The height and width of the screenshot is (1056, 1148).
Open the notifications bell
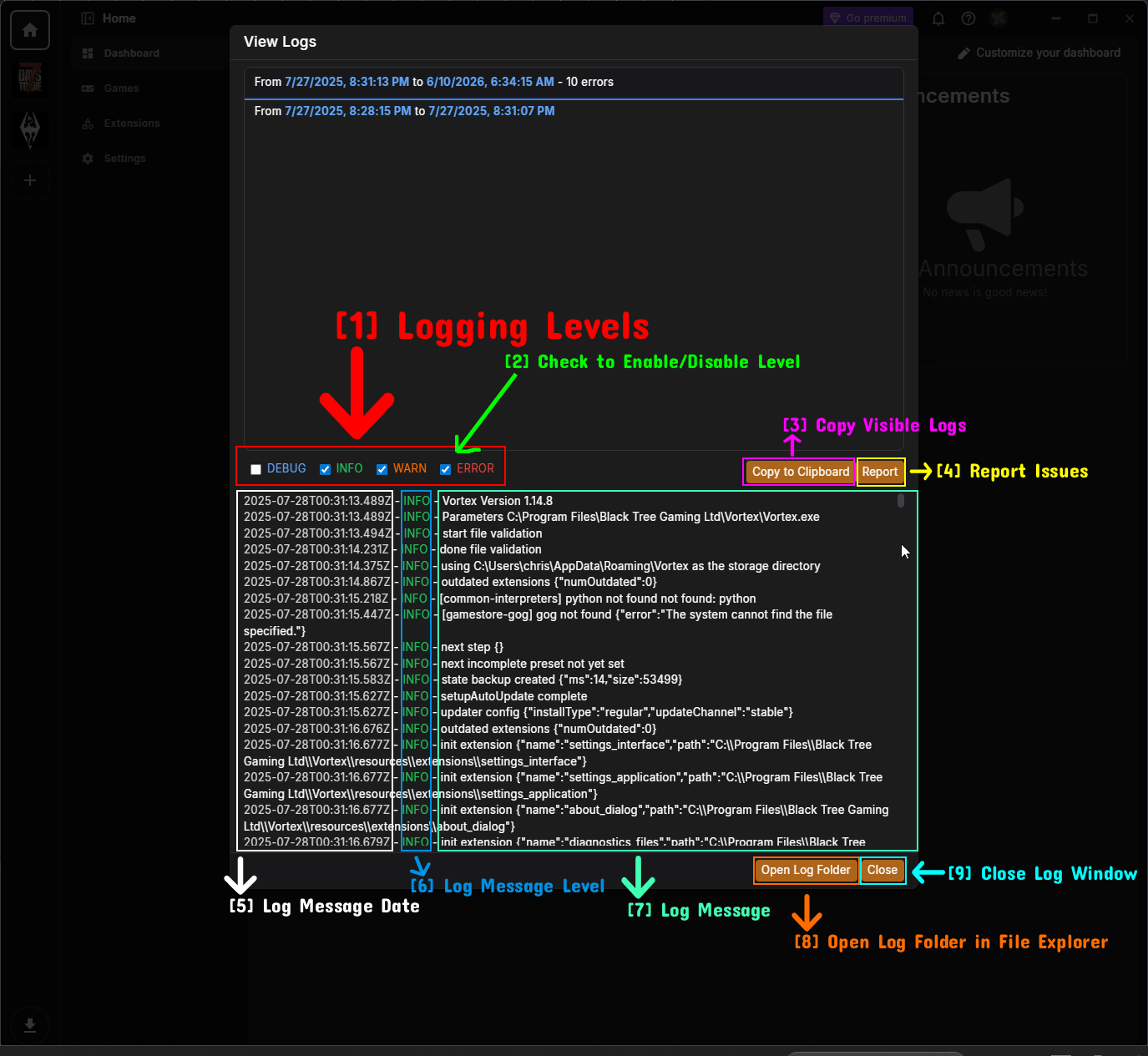(938, 18)
